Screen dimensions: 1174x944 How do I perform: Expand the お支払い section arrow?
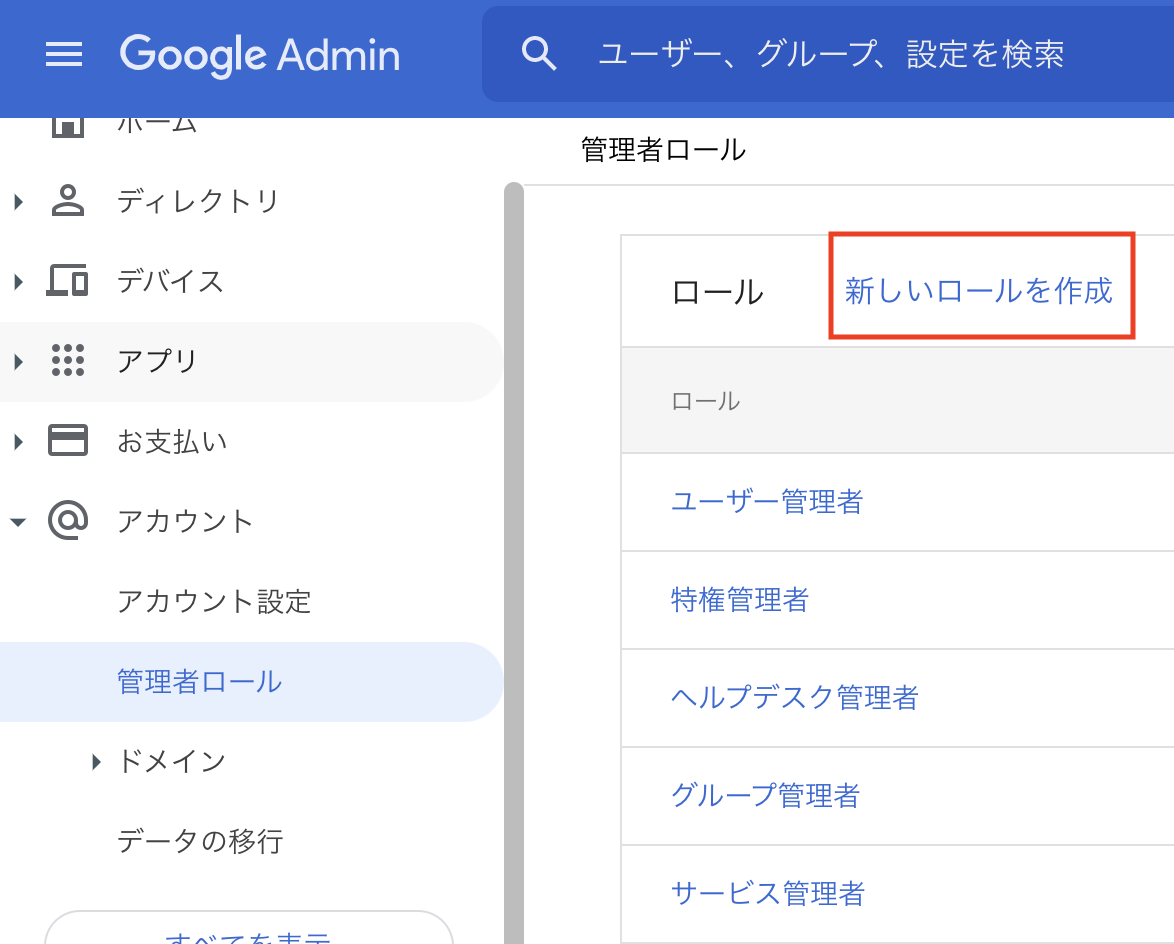[x=19, y=442]
